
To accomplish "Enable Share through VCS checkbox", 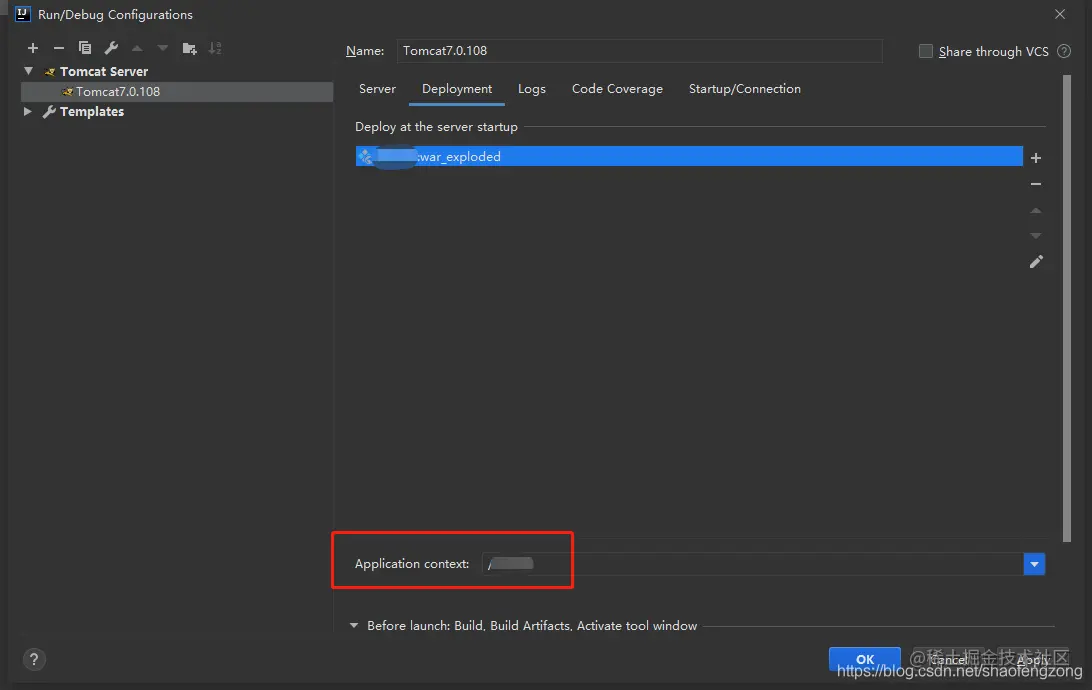I will click(926, 51).
